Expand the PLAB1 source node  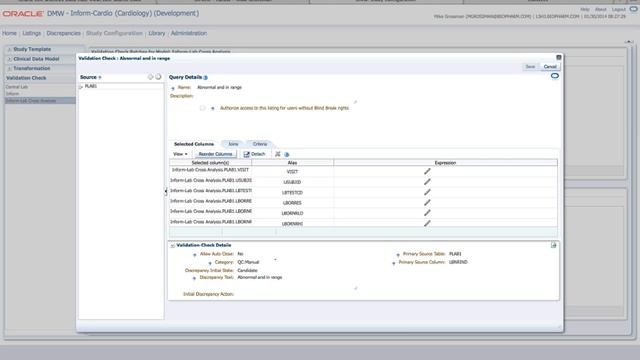pyautogui.click(x=81, y=87)
